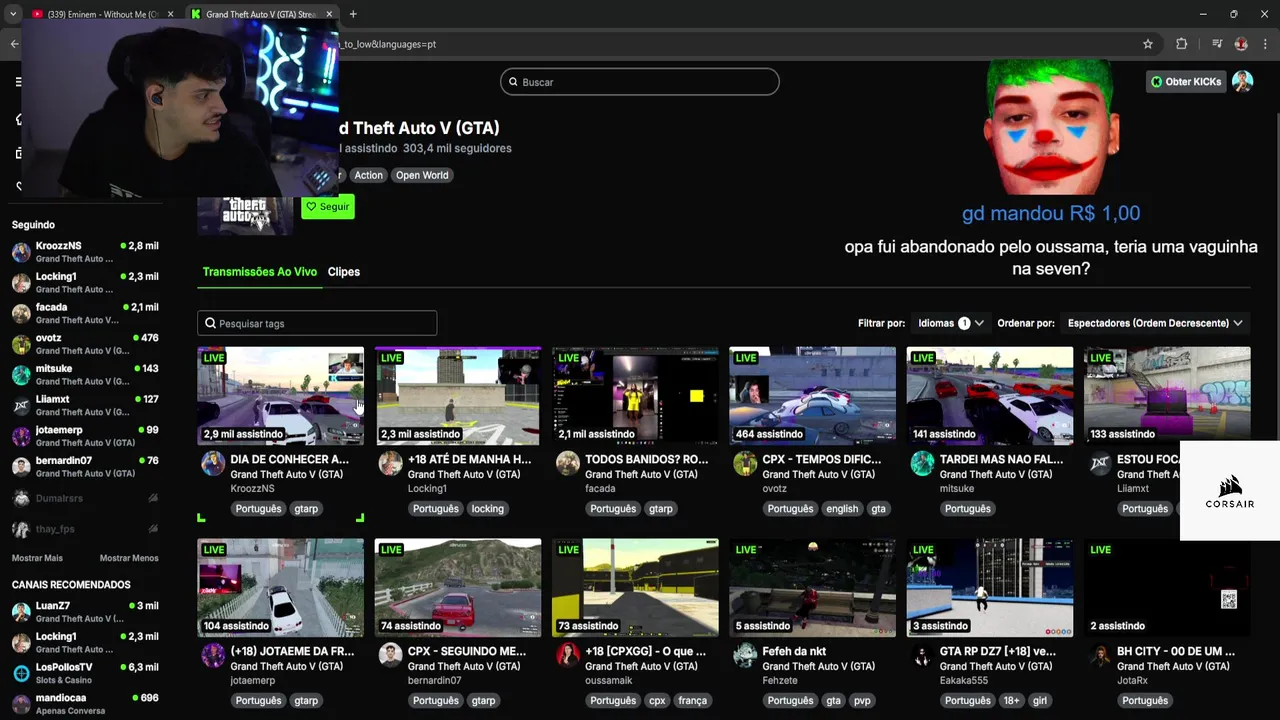Open the oussamaik stream thumbnail
Viewport: 1280px width, 720px height.
635,588
